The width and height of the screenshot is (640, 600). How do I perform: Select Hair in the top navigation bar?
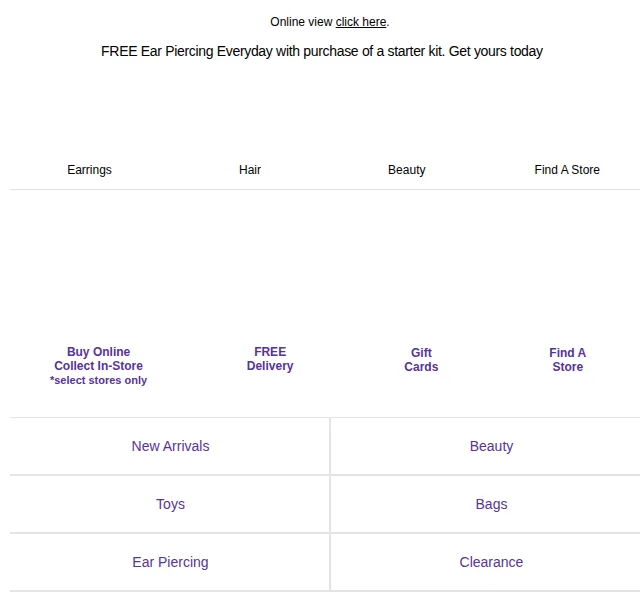pos(250,169)
